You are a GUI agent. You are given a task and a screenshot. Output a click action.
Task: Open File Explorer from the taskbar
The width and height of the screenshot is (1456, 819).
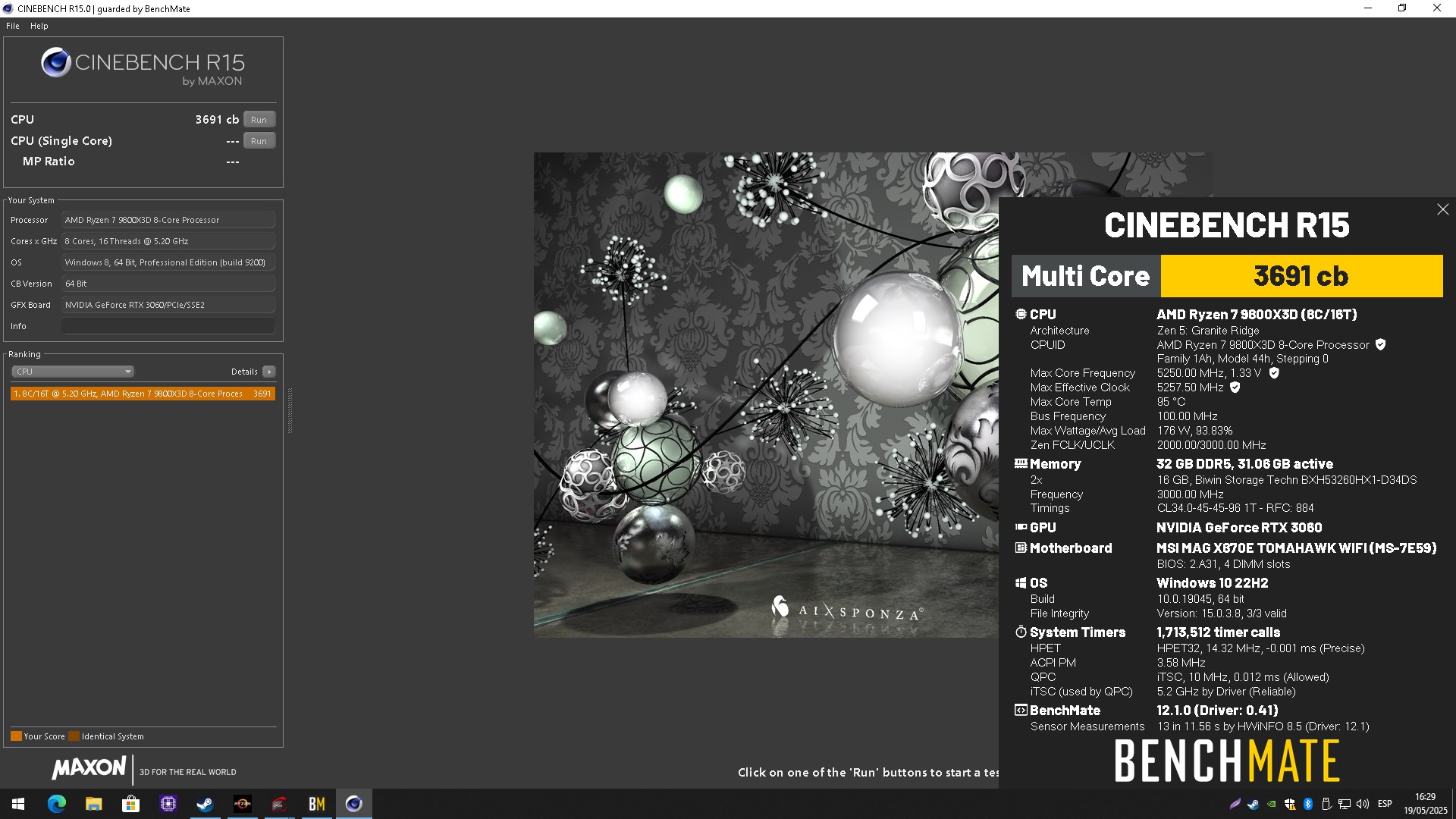coord(93,804)
